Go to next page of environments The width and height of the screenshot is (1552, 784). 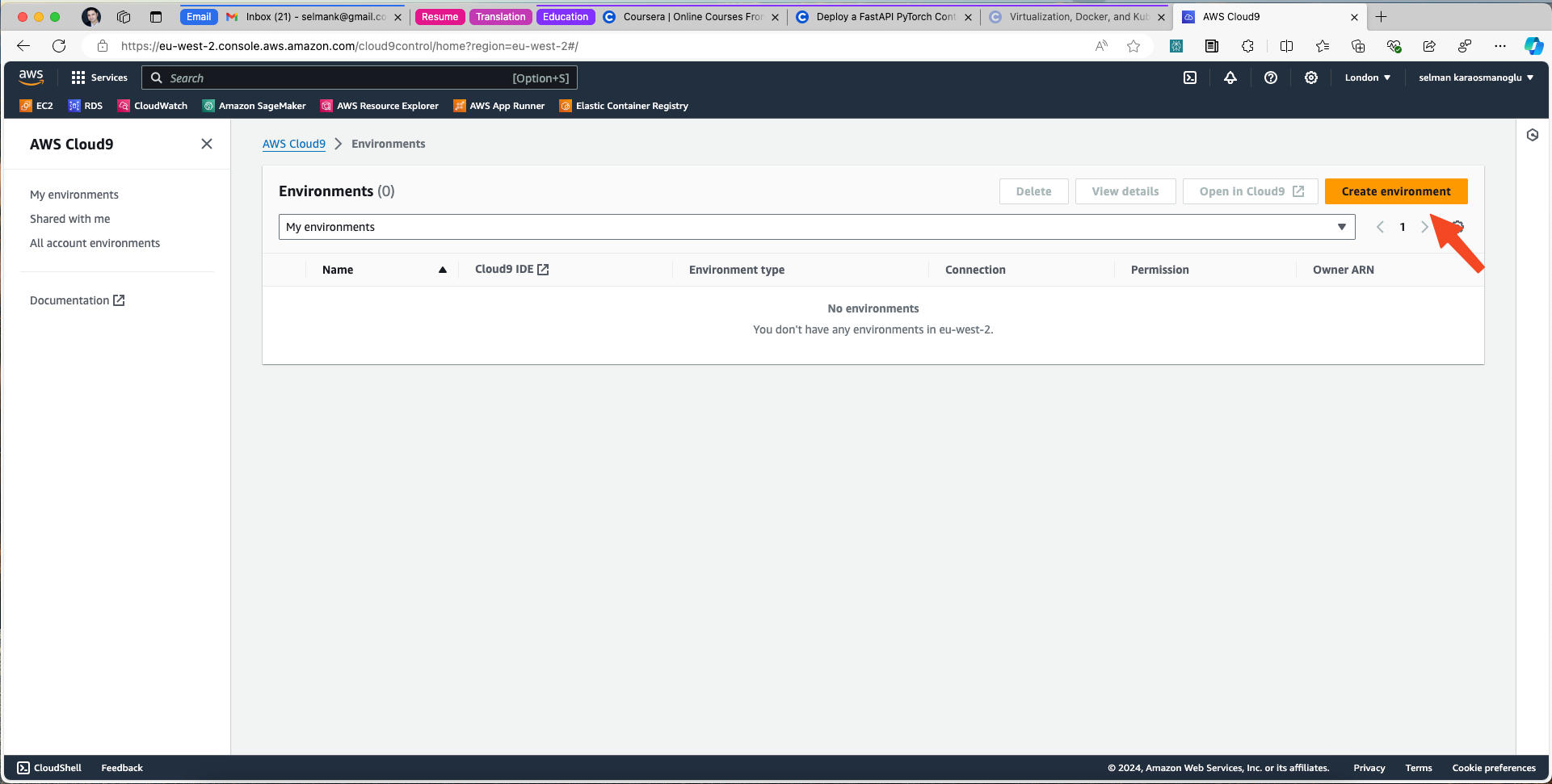pyautogui.click(x=1424, y=227)
